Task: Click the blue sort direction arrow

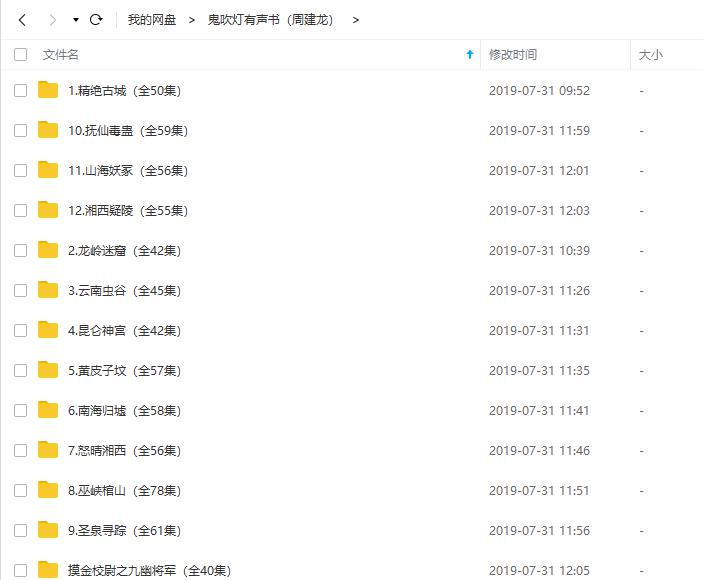Action: click(470, 55)
